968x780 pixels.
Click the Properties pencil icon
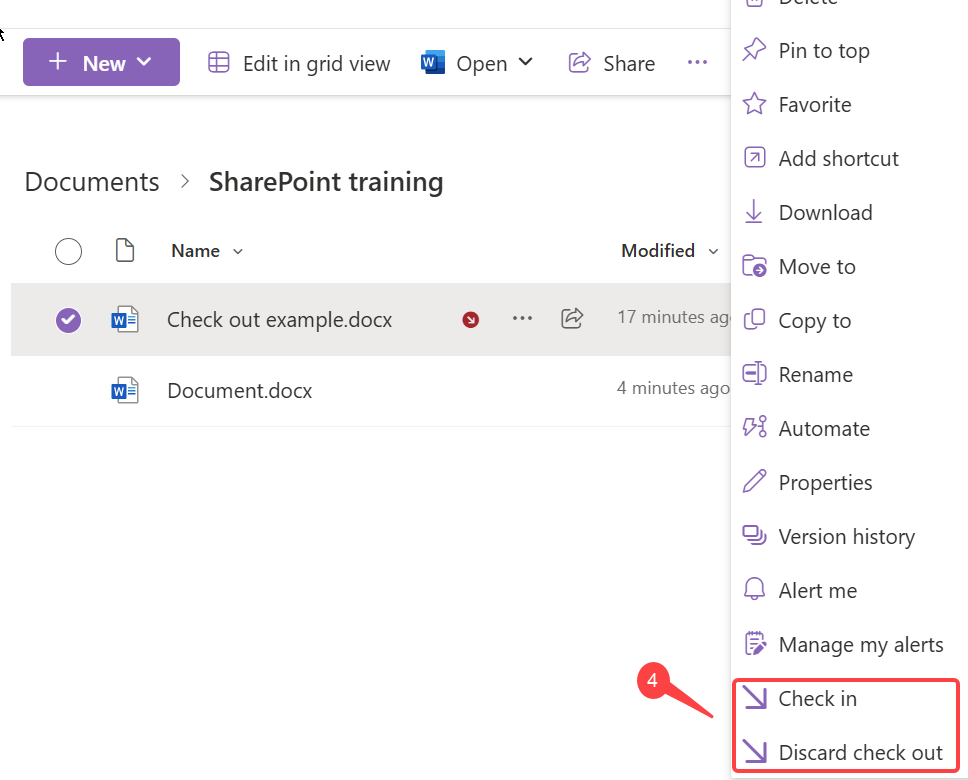pyautogui.click(x=754, y=482)
